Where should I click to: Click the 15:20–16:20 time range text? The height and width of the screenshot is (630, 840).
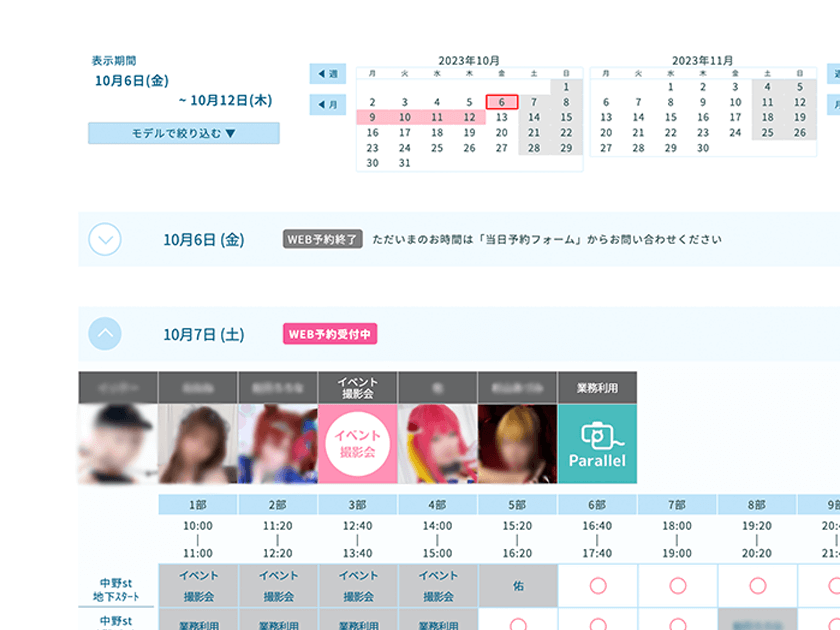tap(517, 539)
